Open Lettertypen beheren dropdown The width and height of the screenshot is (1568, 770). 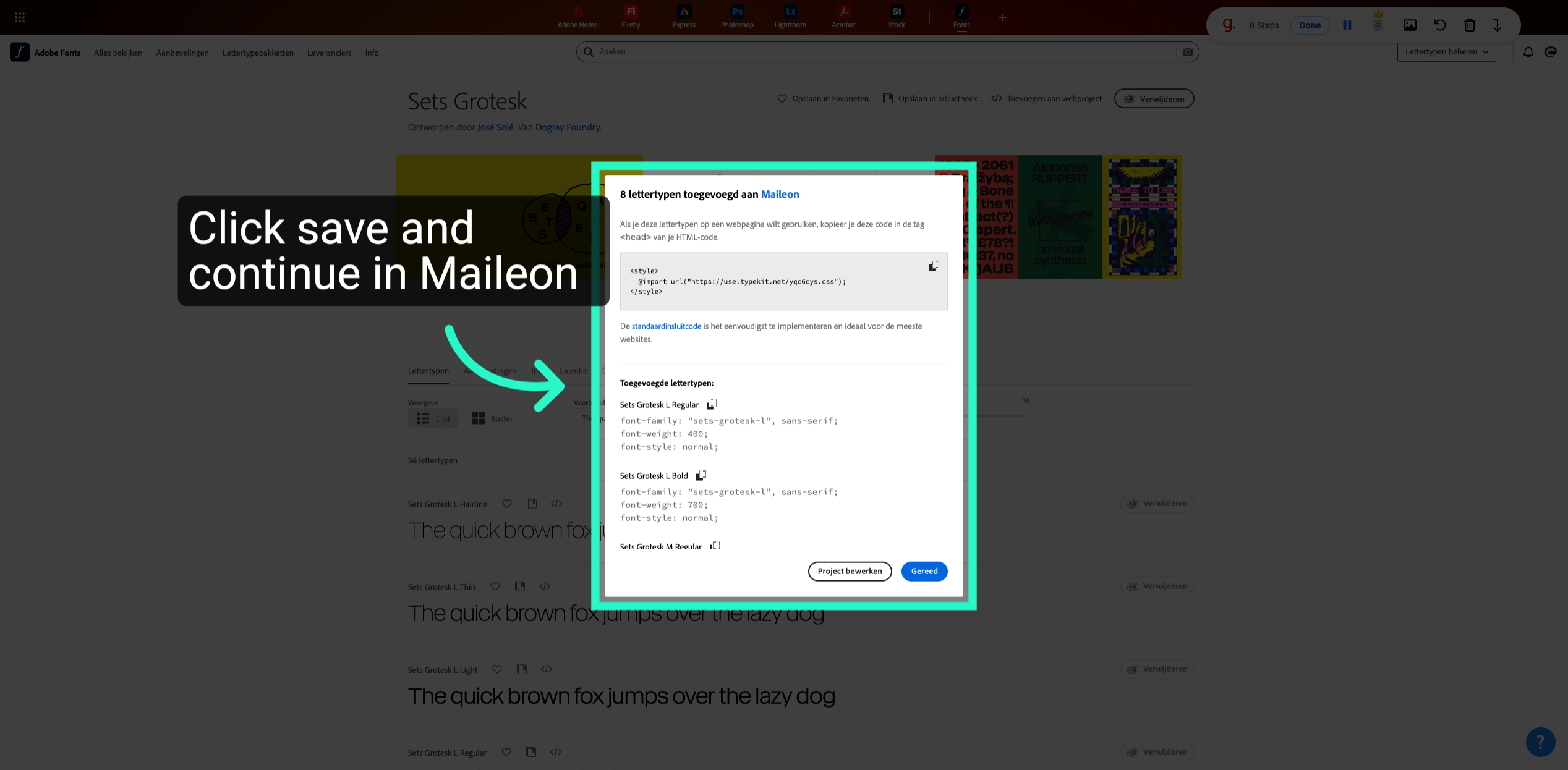(1446, 52)
